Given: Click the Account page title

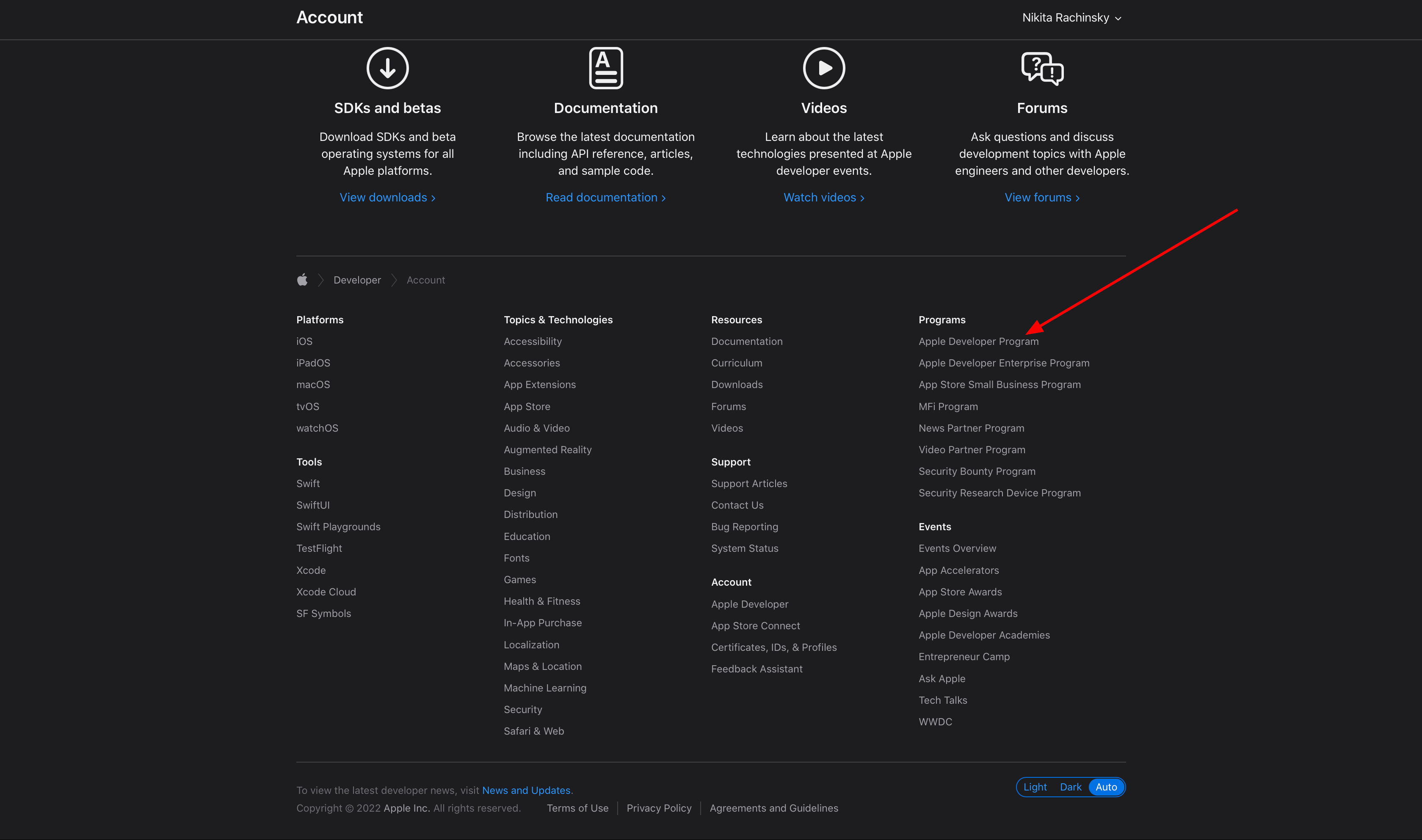Looking at the screenshot, I should pos(329,17).
